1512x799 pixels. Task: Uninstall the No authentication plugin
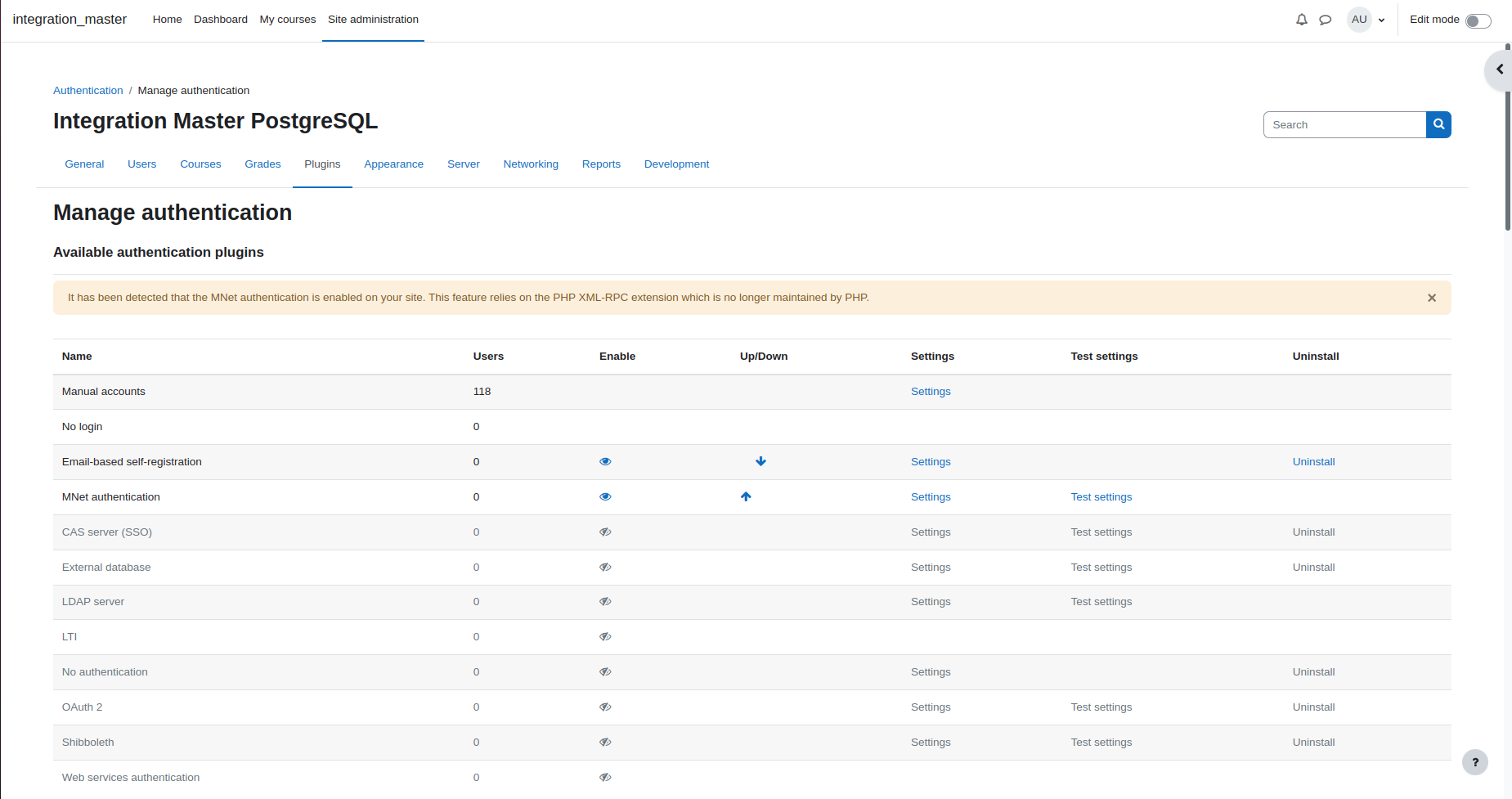coord(1313,672)
